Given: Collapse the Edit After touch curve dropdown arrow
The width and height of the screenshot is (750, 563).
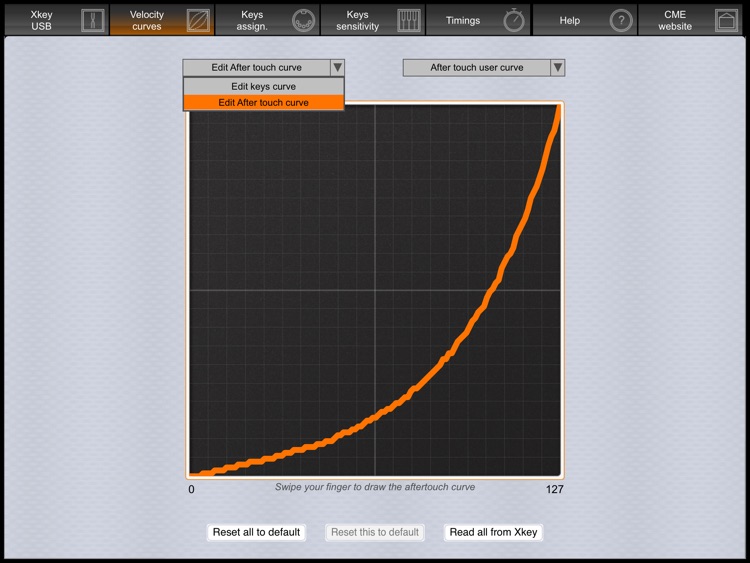Looking at the screenshot, I should [337, 67].
